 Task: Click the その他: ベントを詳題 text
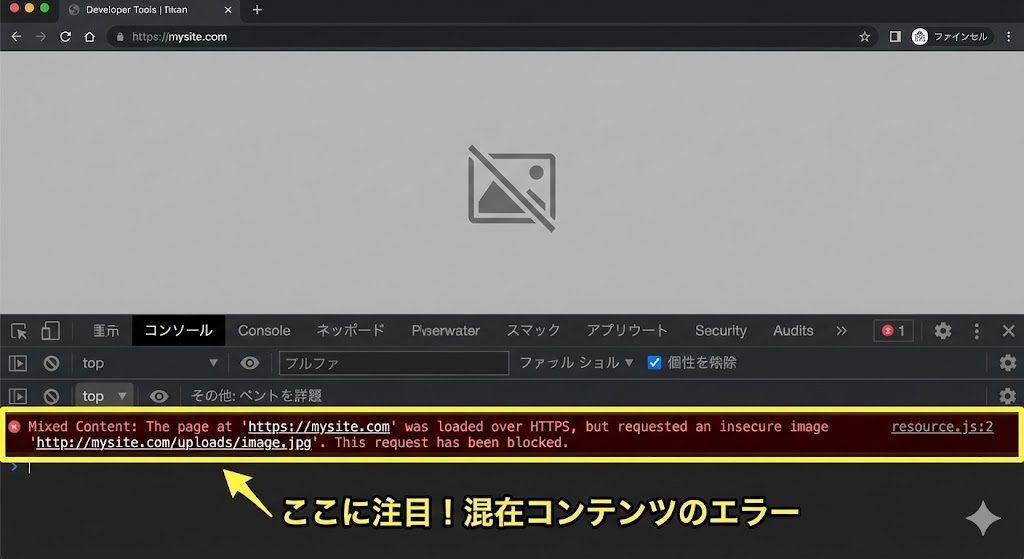(x=256, y=396)
